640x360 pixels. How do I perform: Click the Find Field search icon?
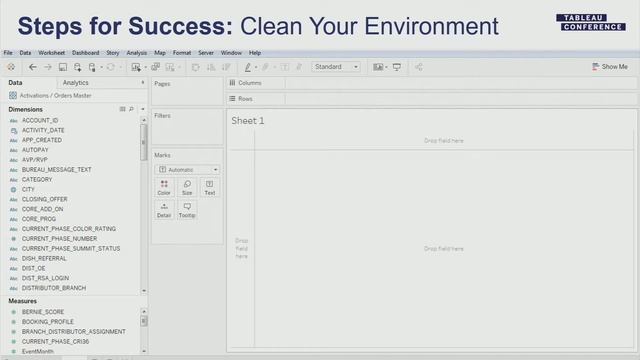tap(131, 109)
